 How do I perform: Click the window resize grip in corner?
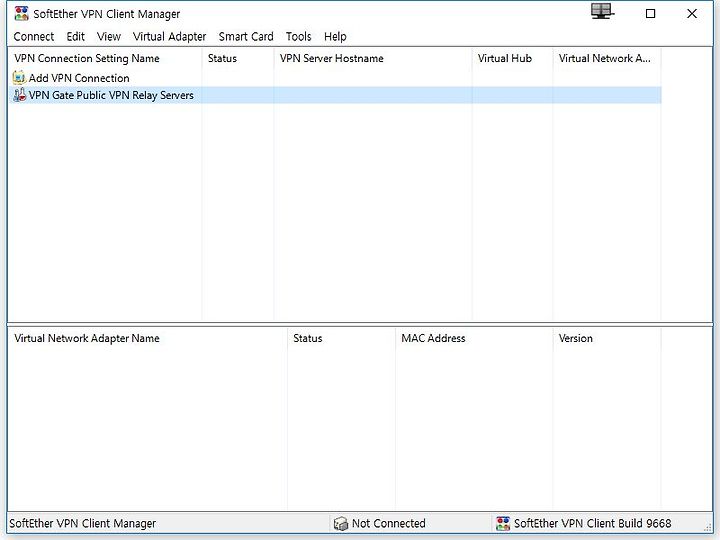[708, 528]
